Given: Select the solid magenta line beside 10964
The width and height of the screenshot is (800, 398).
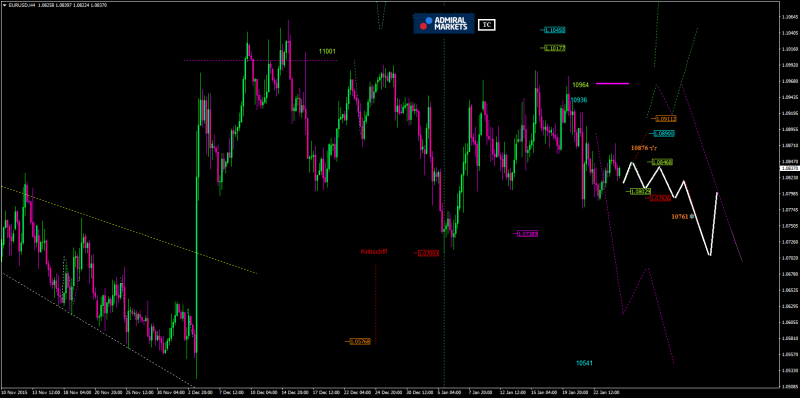Looking at the screenshot, I should 612,83.
